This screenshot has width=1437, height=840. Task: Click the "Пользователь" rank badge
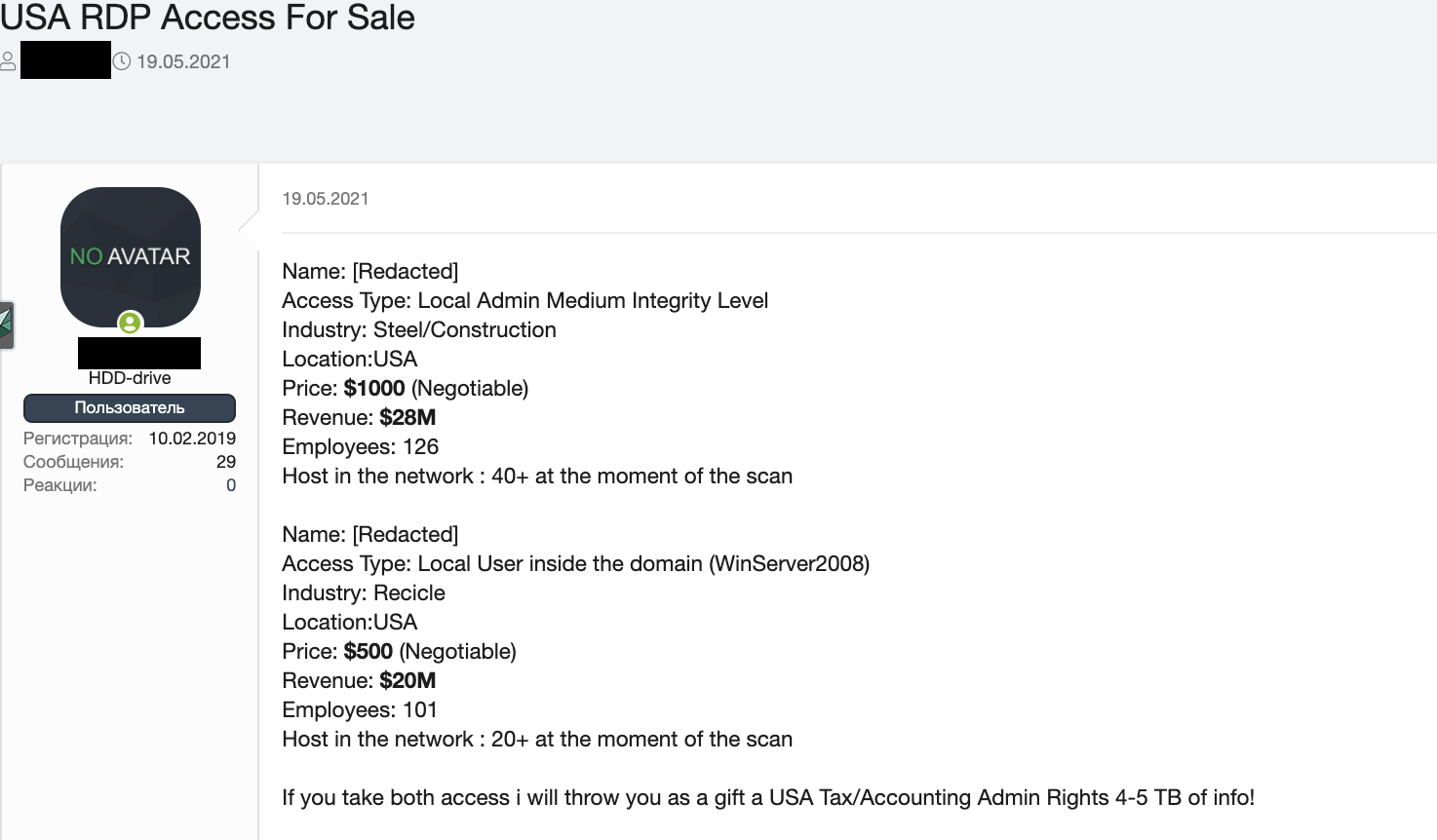click(130, 408)
